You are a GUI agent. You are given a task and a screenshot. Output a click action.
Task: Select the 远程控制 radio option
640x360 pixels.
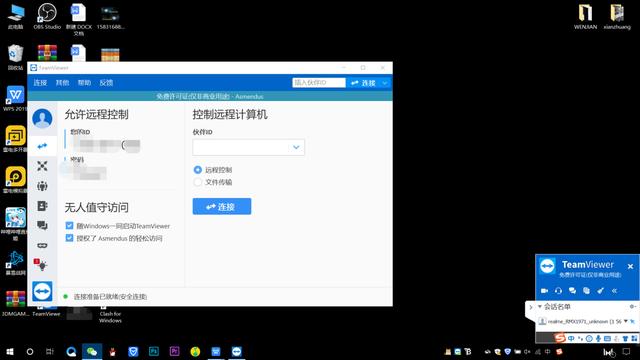pyautogui.click(x=198, y=170)
